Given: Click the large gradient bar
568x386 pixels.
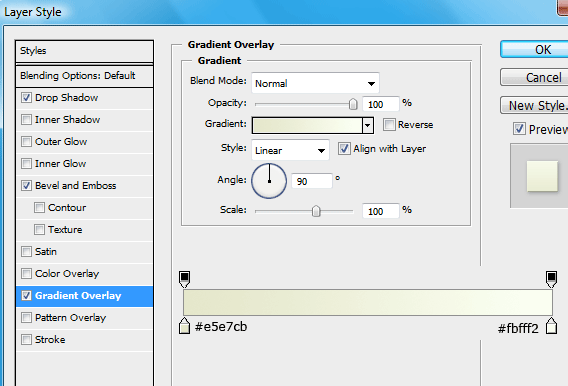Looking at the screenshot, I should coord(368,302).
